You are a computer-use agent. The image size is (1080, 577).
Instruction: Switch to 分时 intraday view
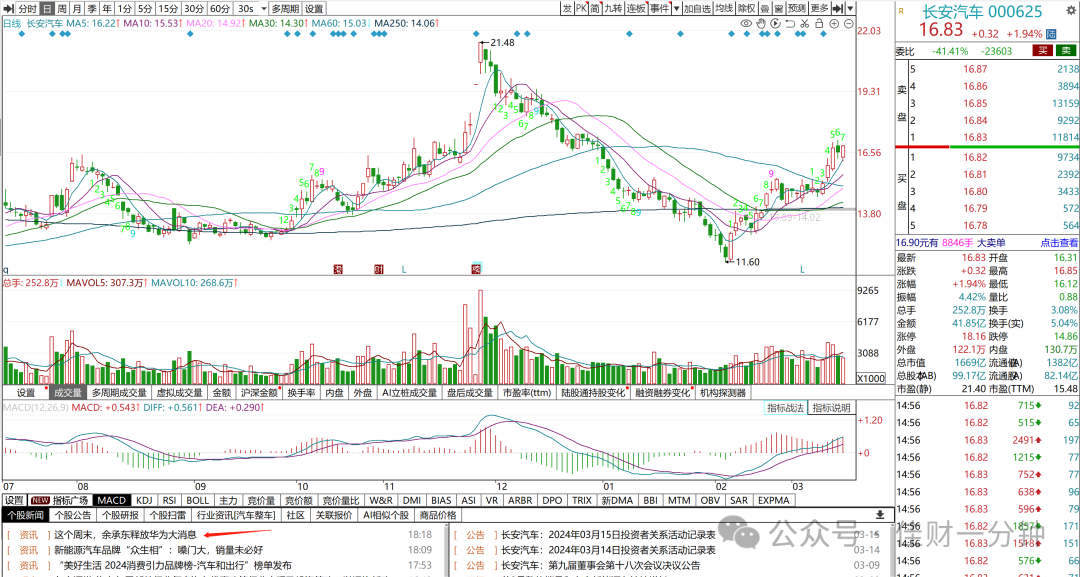[x=27, y=8]
